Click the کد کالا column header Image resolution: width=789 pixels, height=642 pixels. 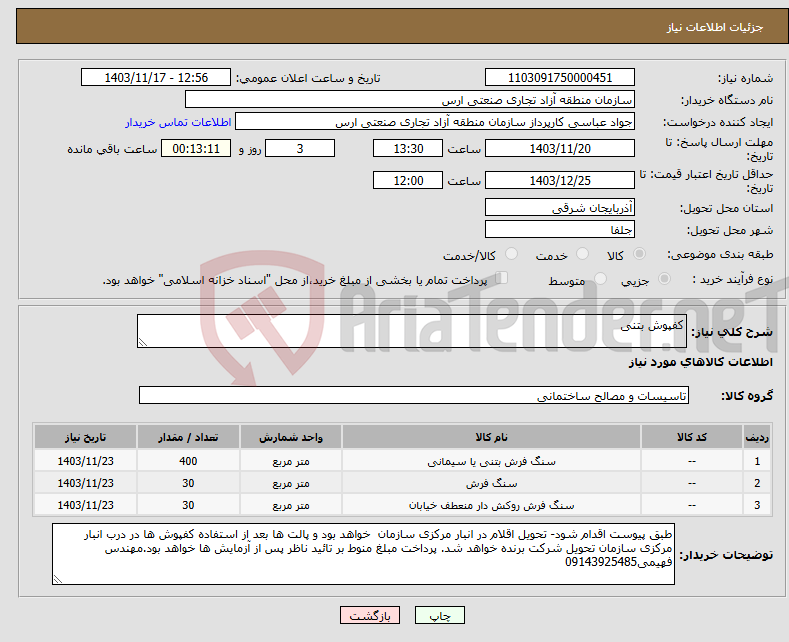tap(692, 437)
